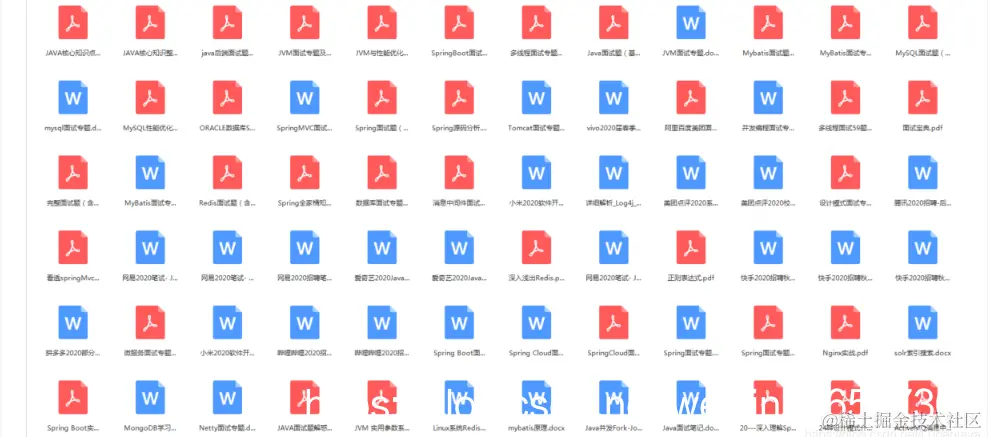Click the '看透springMvc' PDF icon
Image resolution: width=988 pixels, height=437 pixels.
click(x=73, y=247)
